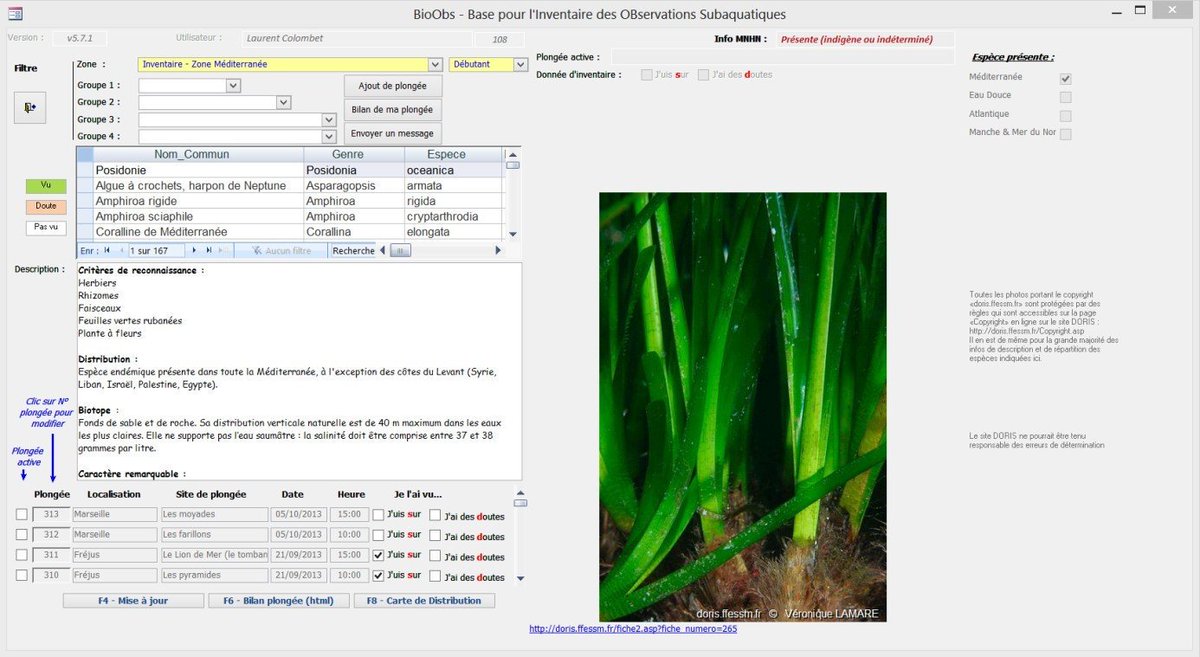Image resolution: width=1200 pixels, height=657 pixels.
Task: Click the Genre column header
Action: pyautogui.click(x=354, y=154)
